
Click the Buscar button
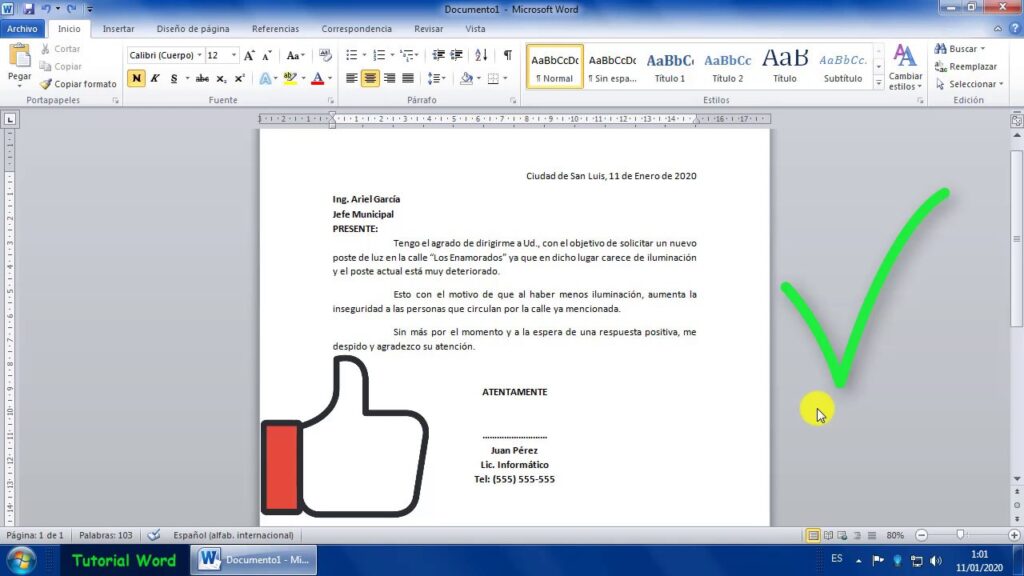pyautogui.click(x=959, y=49)
